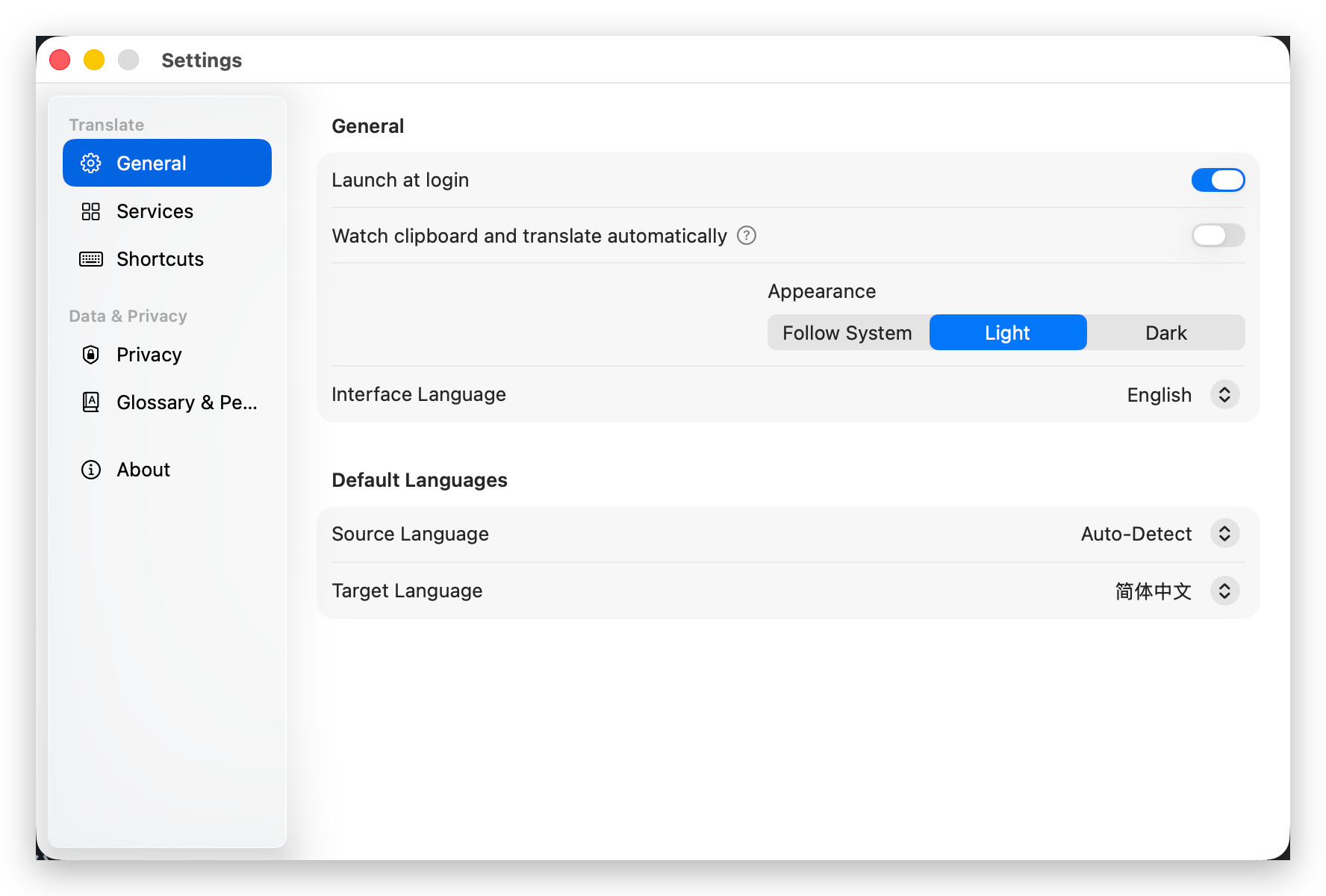Click the Interface Language label

[419, 394]
